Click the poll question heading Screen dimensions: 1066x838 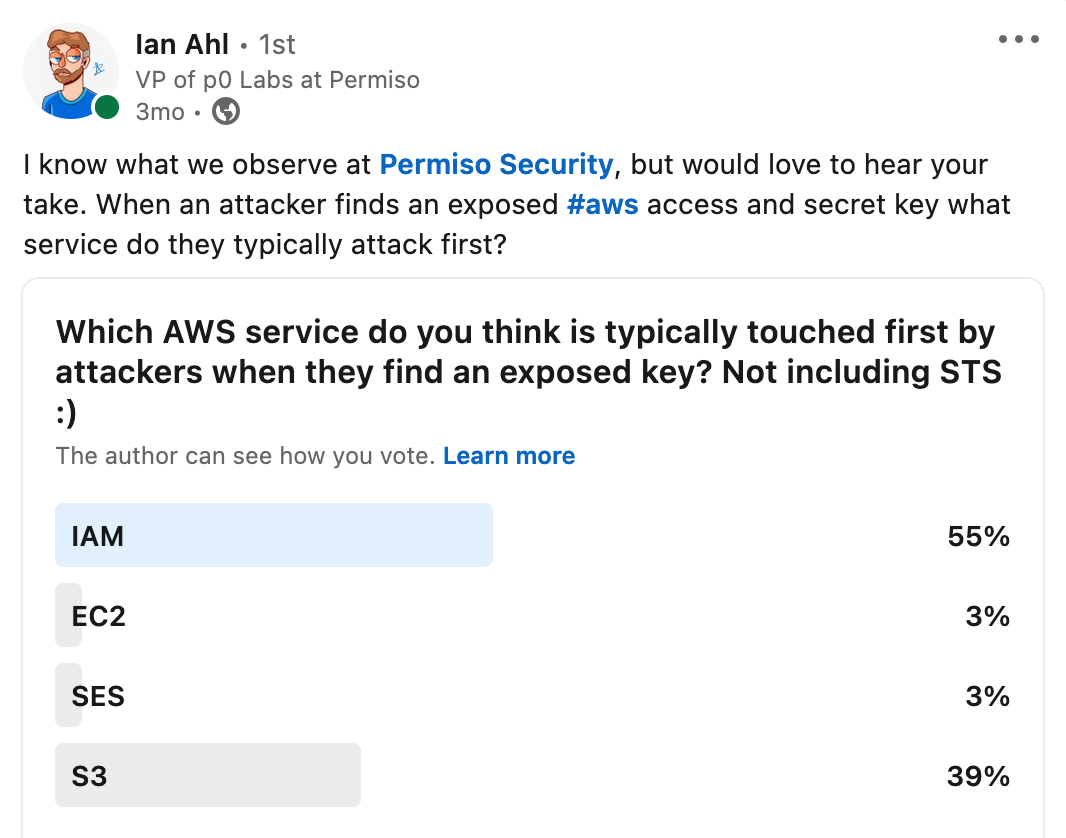(x=529, y=371)
